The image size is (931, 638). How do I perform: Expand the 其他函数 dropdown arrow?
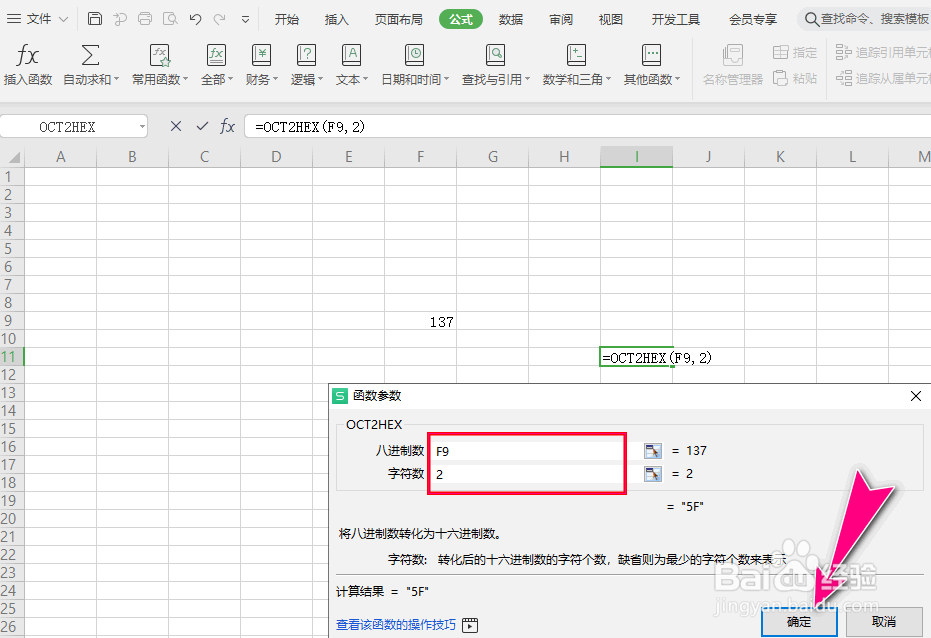677,79
